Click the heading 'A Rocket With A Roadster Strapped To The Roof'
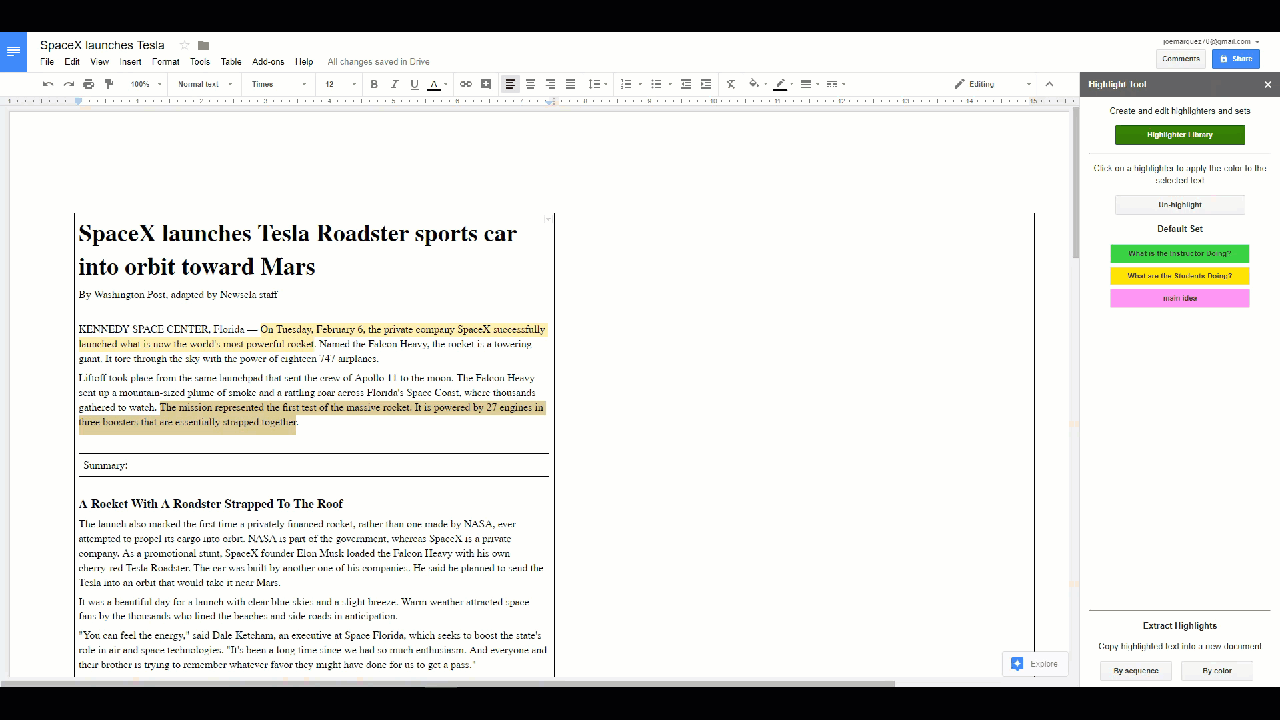1280x720 pixels. pos(211,504)
